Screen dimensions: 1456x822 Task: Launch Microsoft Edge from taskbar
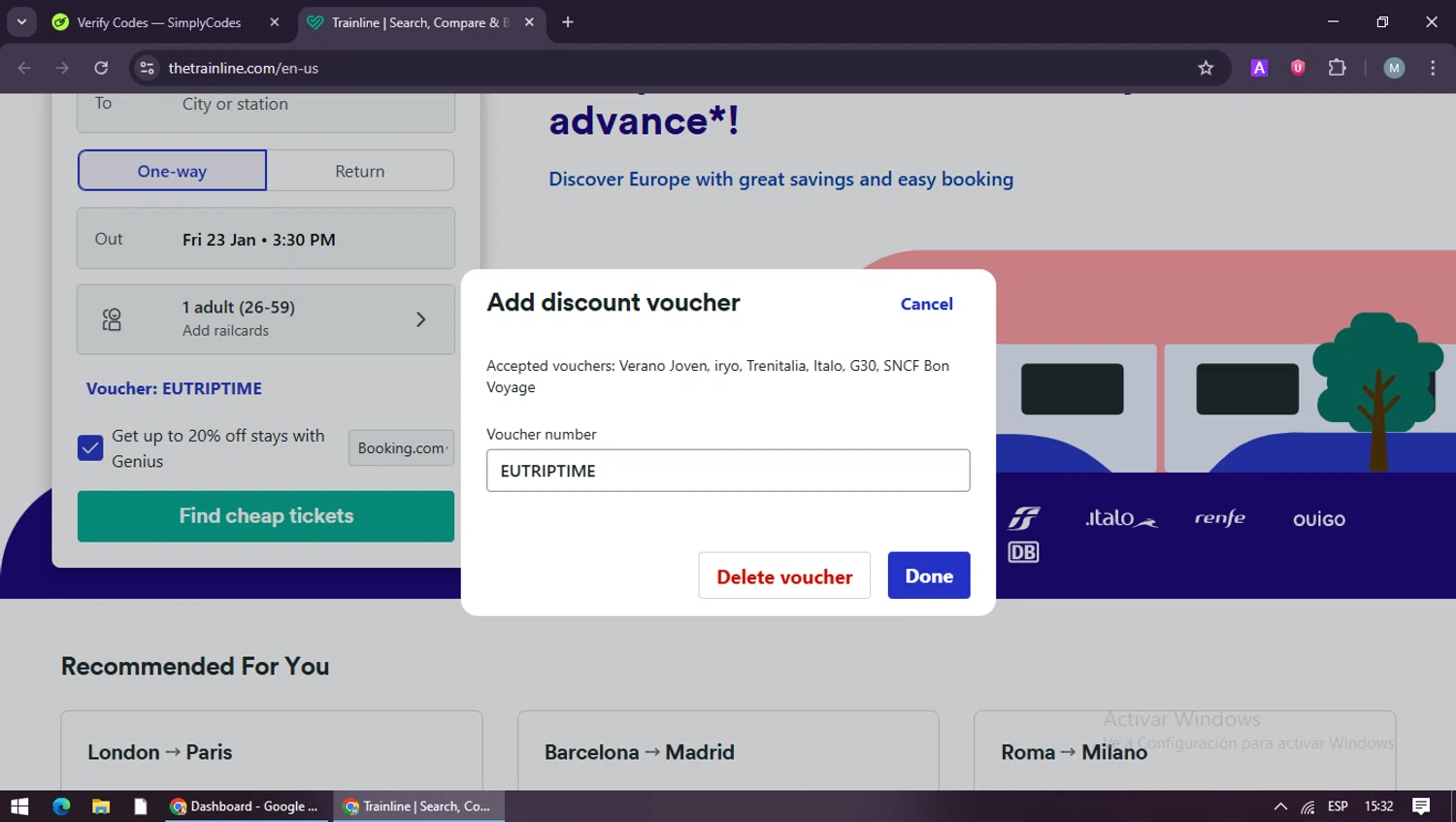click(61, 806)
